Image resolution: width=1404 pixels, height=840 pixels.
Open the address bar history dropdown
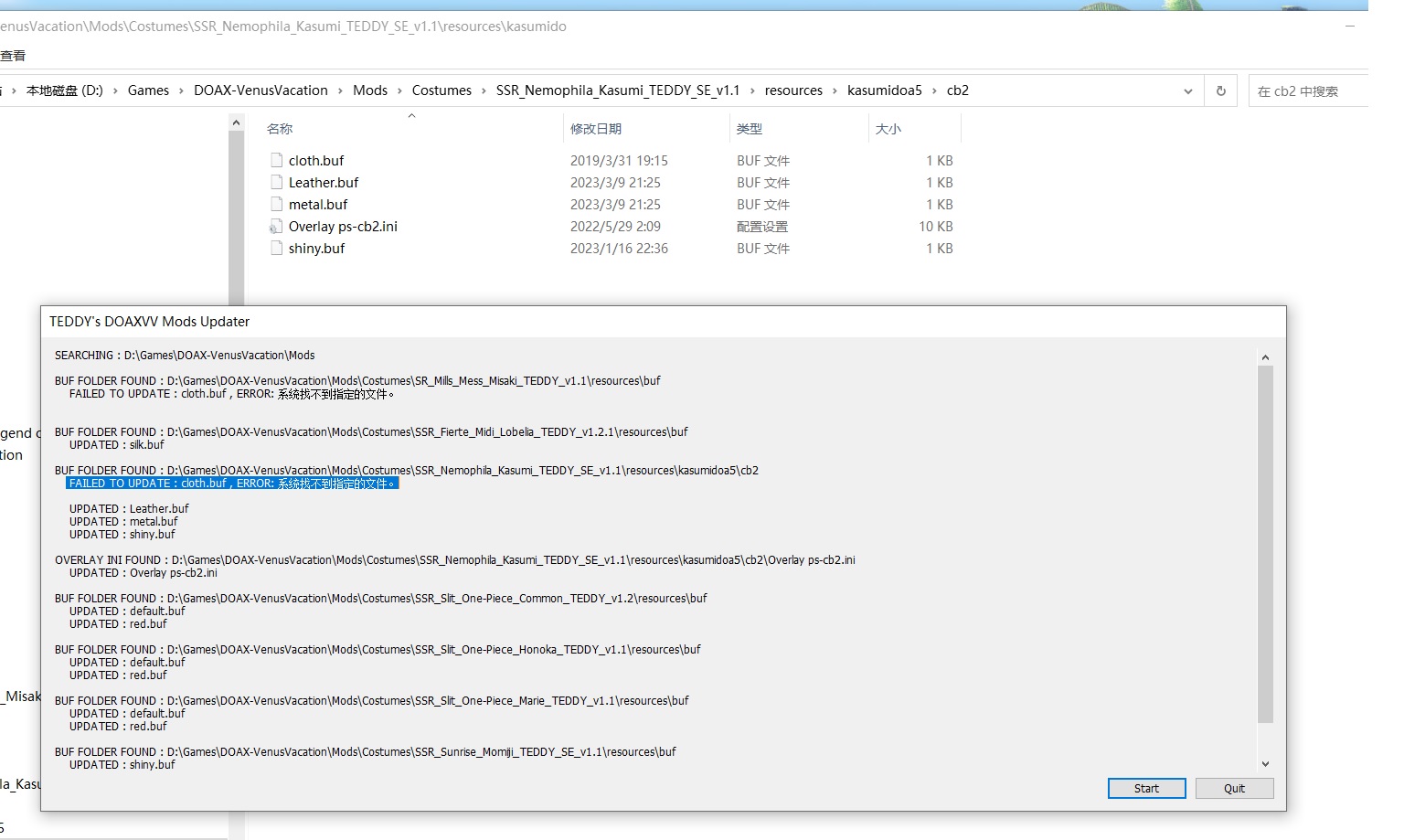pos(1187,91)
